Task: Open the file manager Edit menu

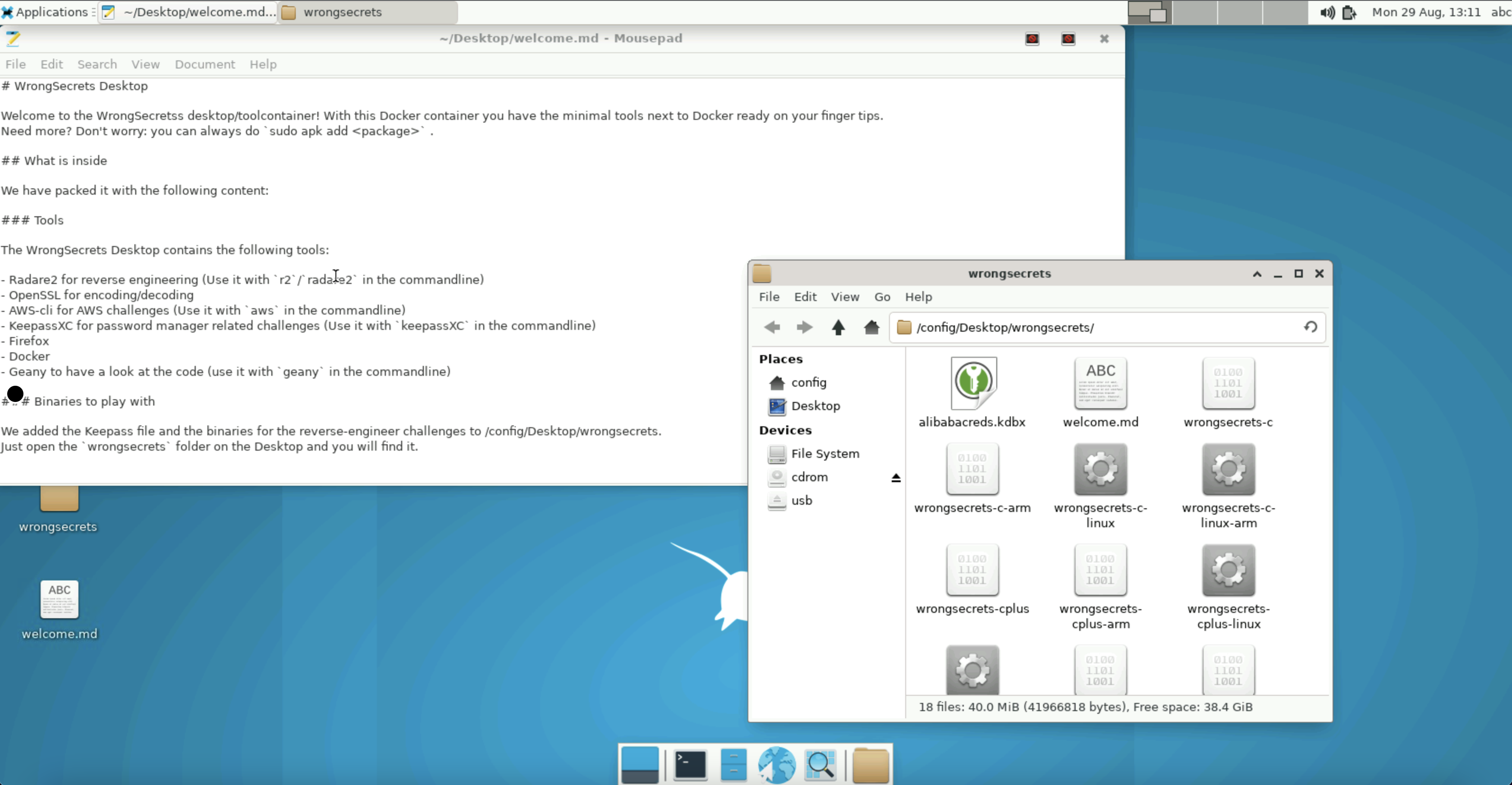Action: click(x=805, y=297)
